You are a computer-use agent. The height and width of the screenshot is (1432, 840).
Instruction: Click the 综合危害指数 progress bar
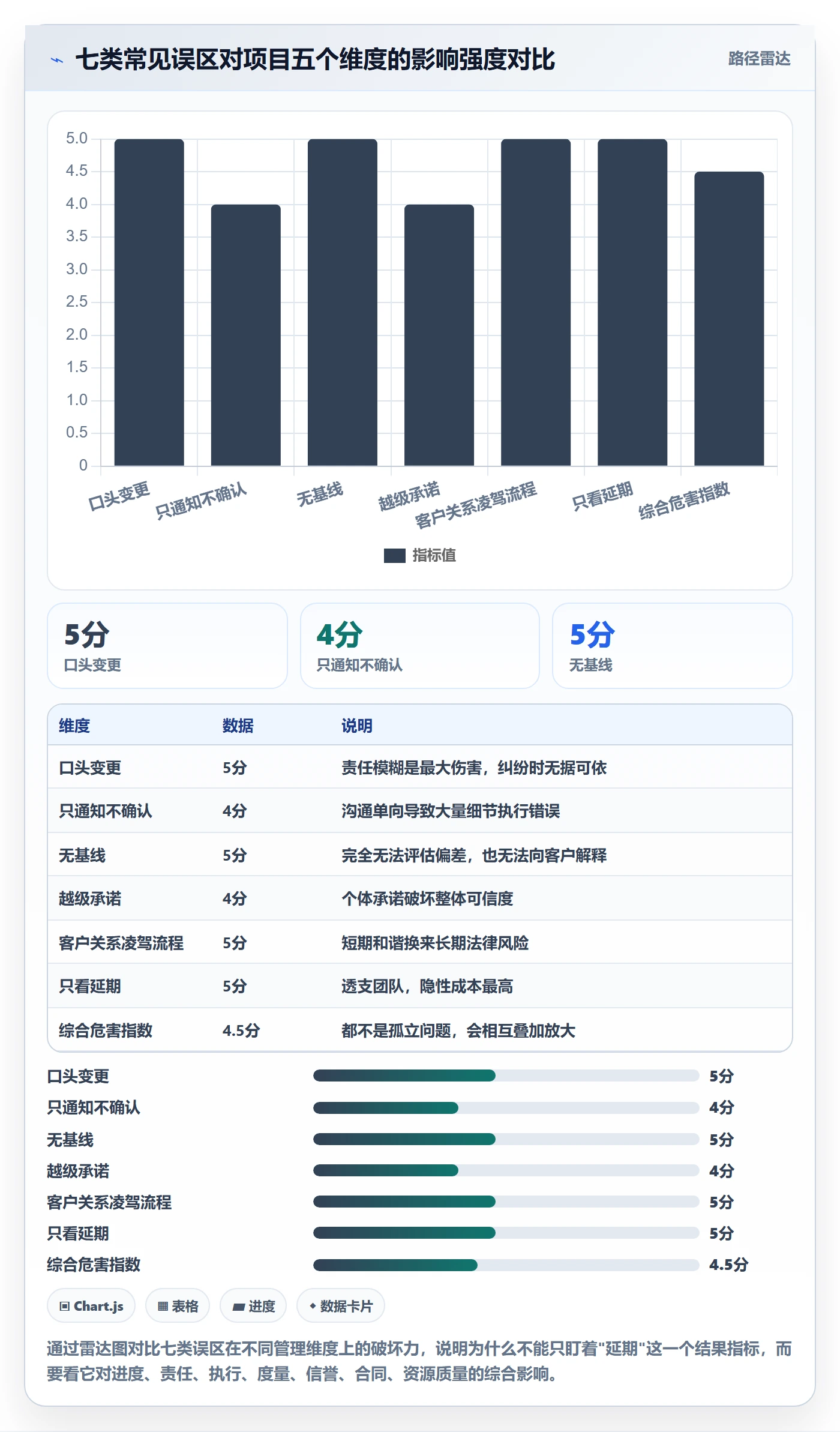click(506, 1265)
